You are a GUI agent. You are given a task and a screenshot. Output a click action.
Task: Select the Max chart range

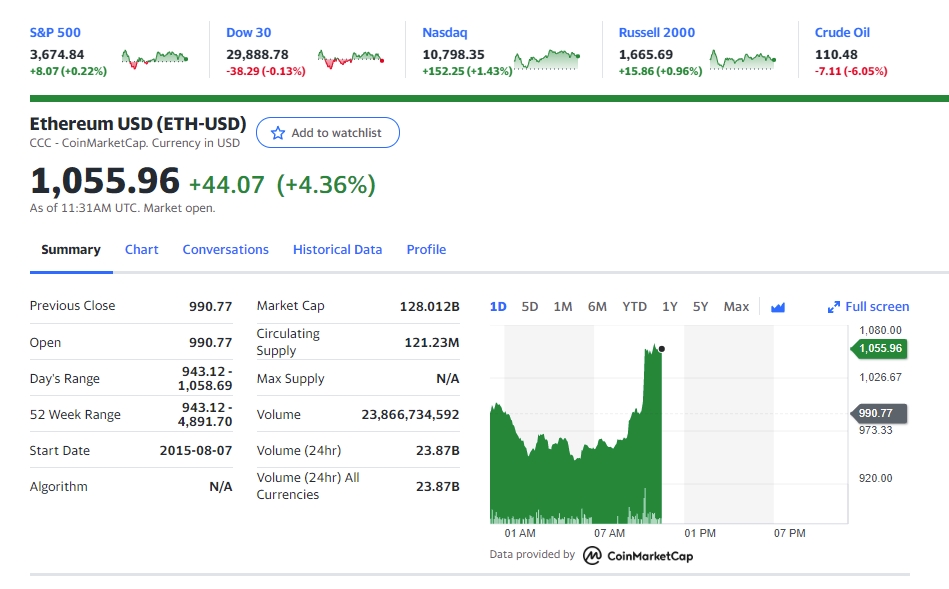pyautogui.click(x=736, y=307)
